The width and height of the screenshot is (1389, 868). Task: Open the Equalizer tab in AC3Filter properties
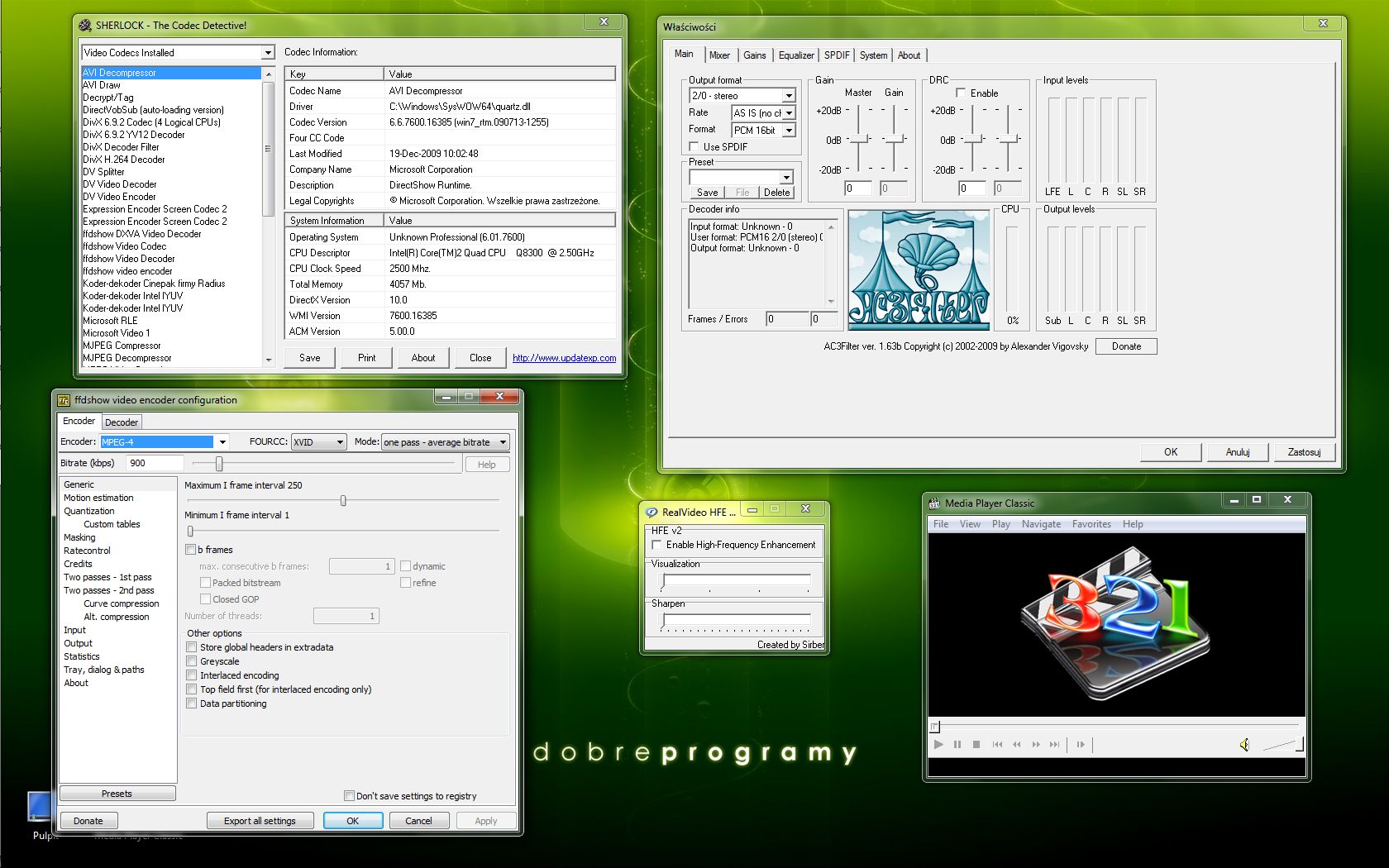pyautogui.click(x=795, y=55)
